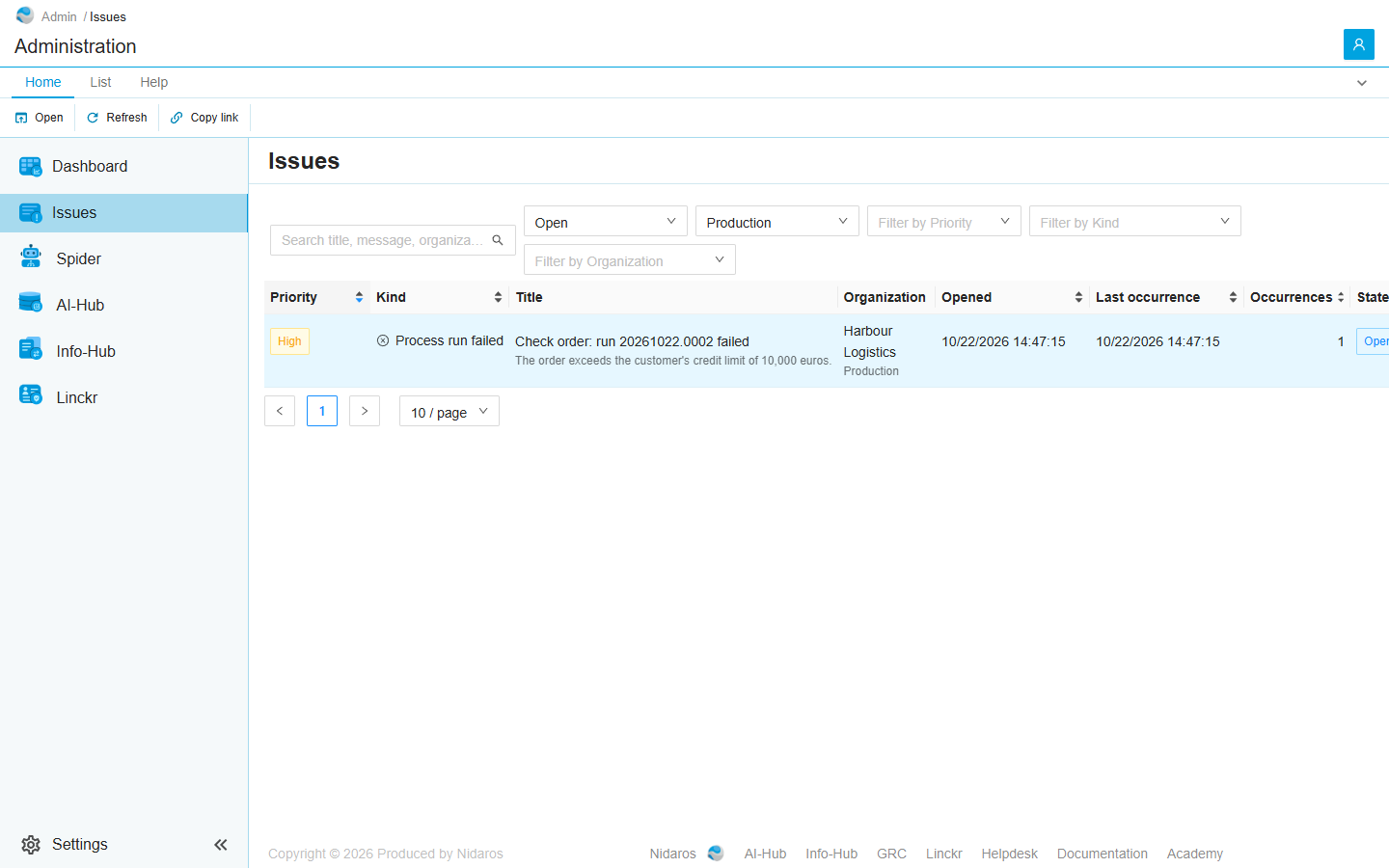
Task: Click Refresh in the toolbar
Action: tap(117, 118)
